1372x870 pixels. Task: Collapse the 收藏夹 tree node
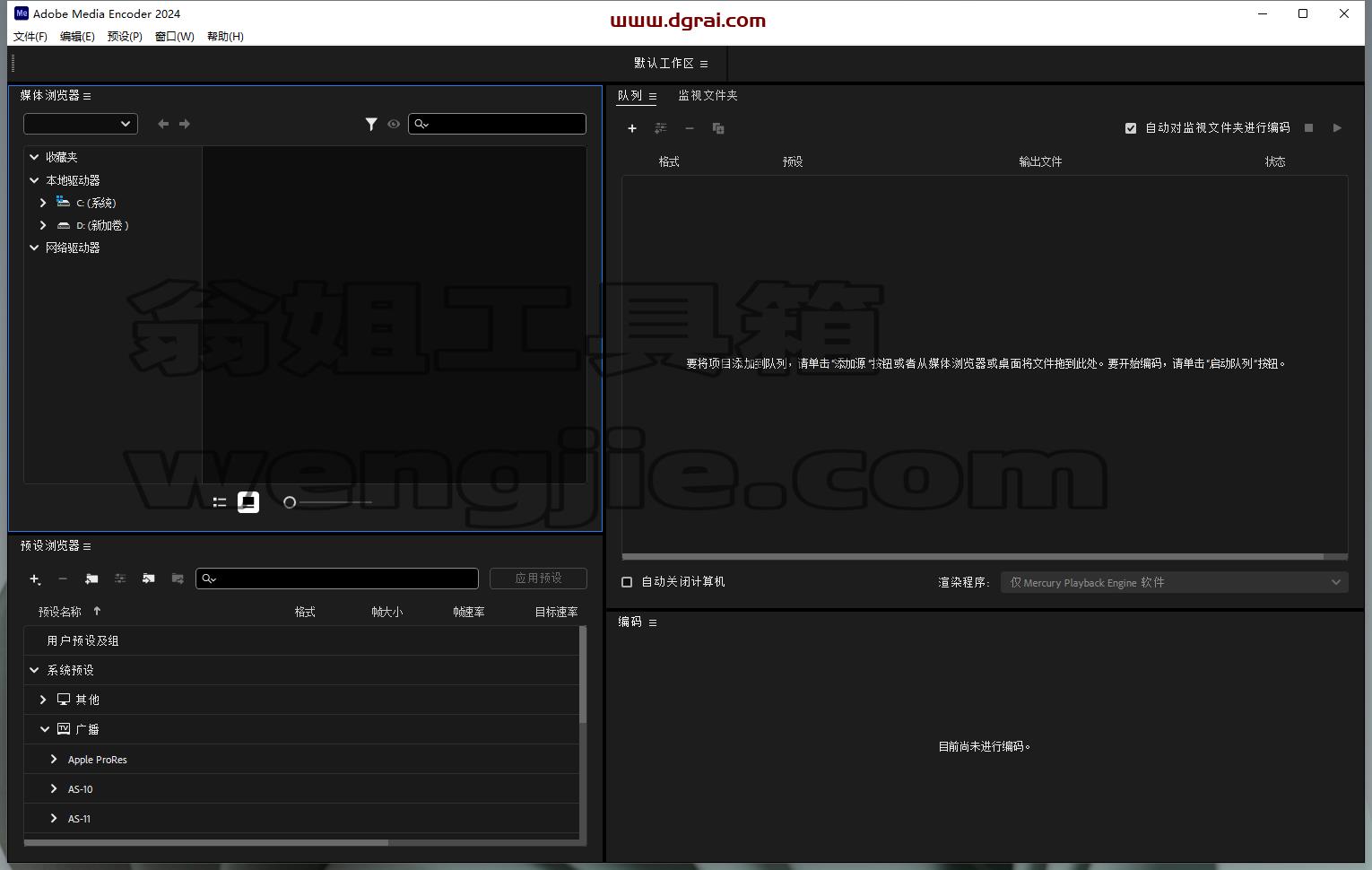(34, 157)
